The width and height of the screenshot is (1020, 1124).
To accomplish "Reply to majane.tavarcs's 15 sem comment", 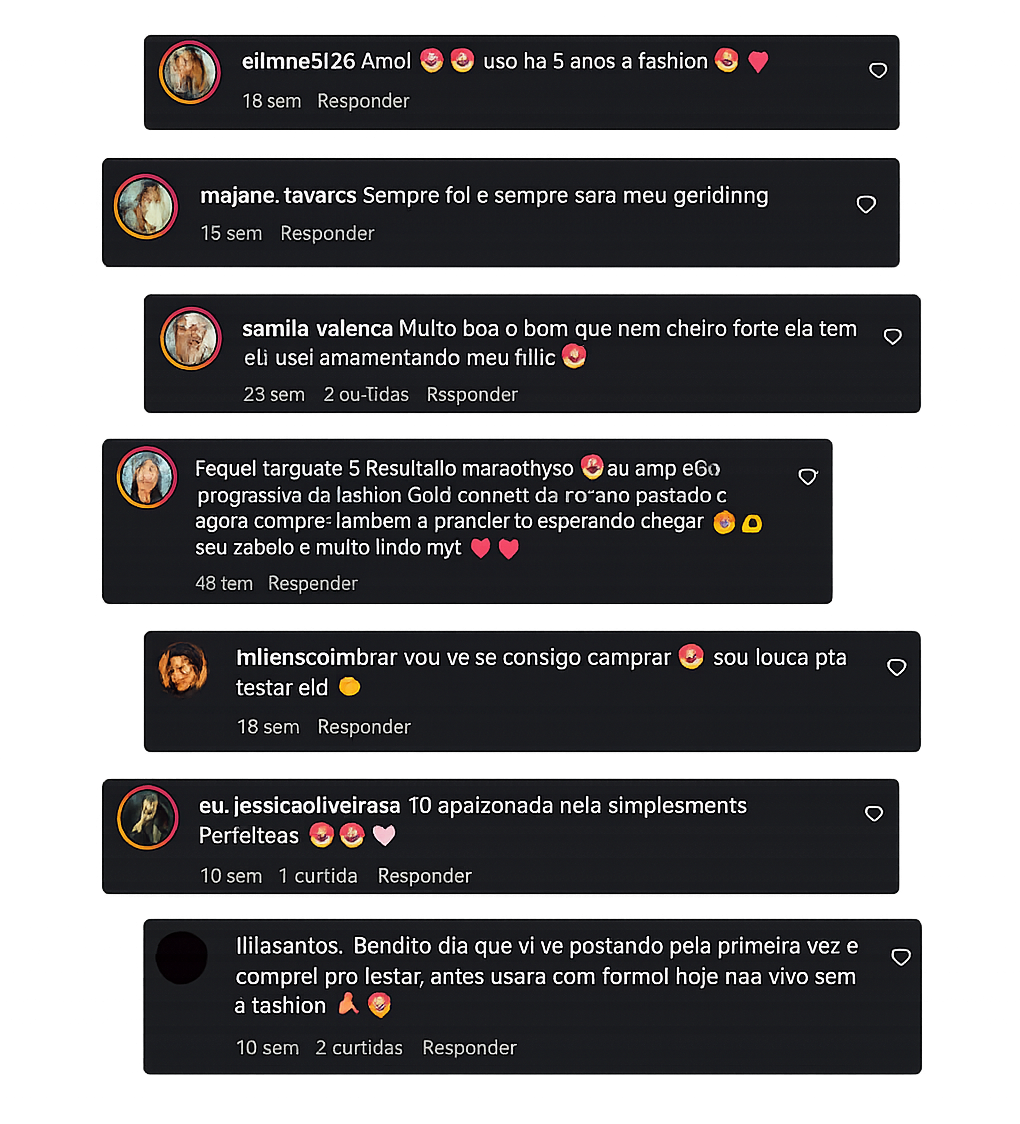I will [x=327, y=233].
